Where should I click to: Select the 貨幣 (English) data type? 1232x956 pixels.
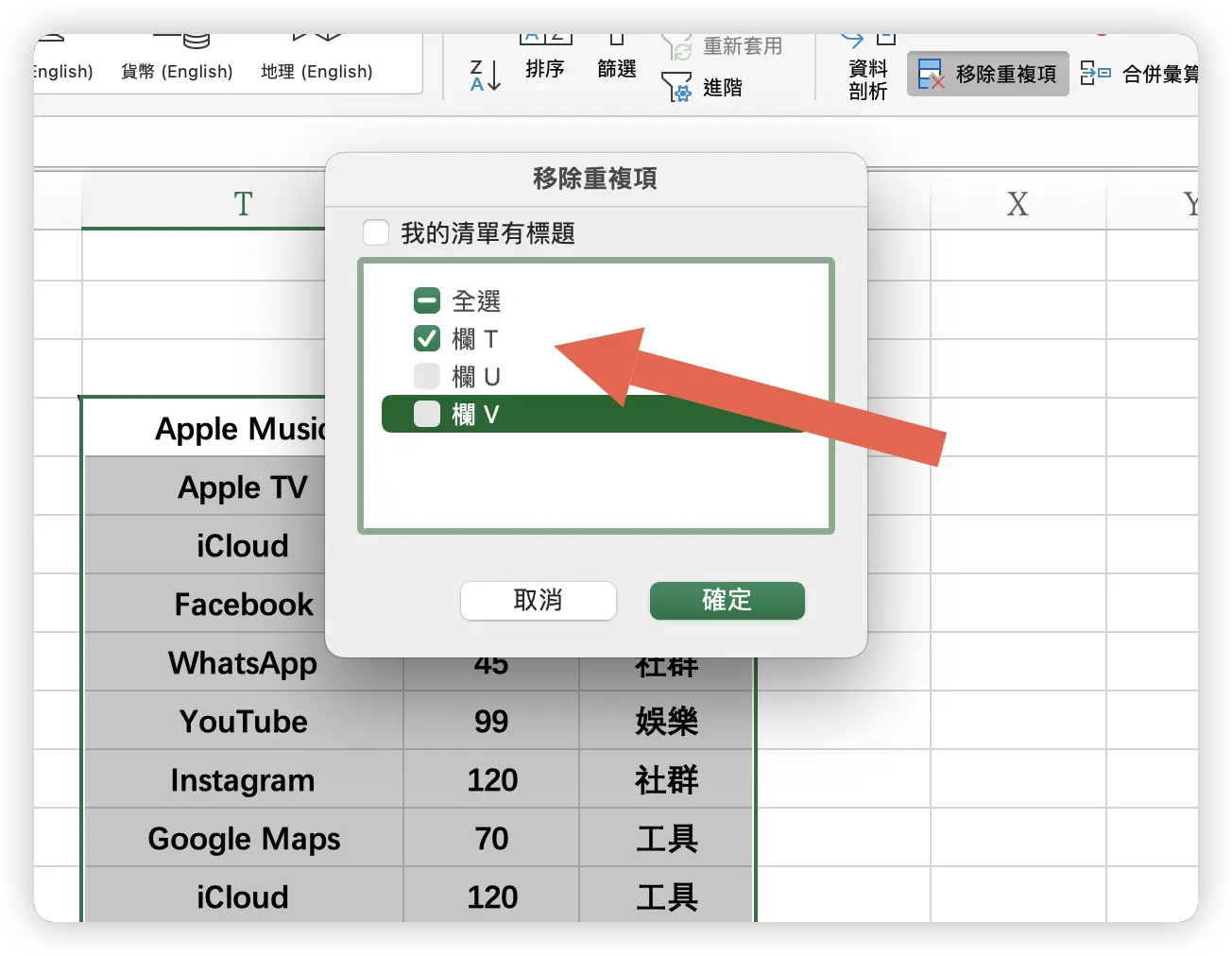pyautogui.click(x=177, y=59)
